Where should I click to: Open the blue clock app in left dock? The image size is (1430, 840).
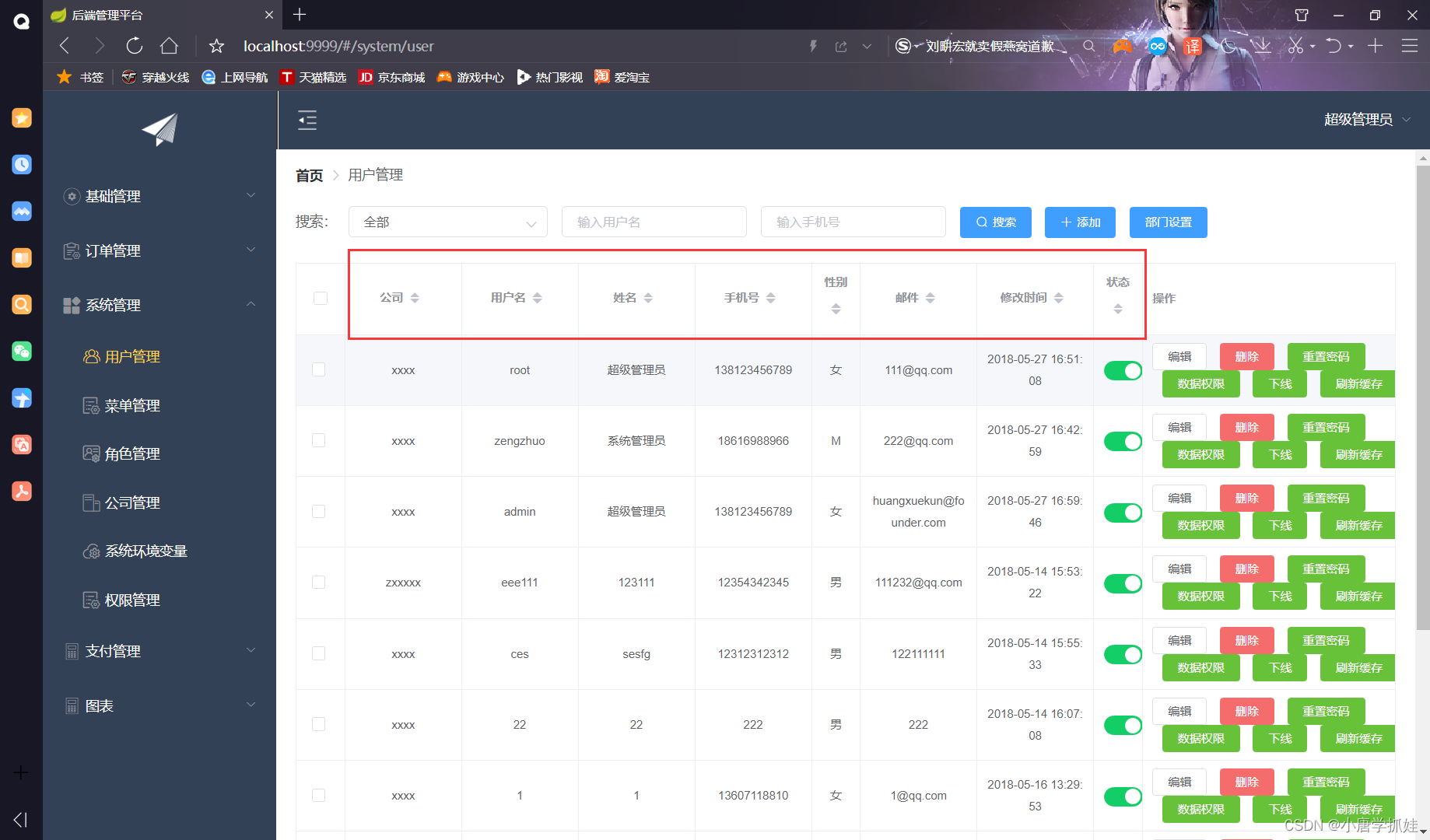click(x=22, y=164)
